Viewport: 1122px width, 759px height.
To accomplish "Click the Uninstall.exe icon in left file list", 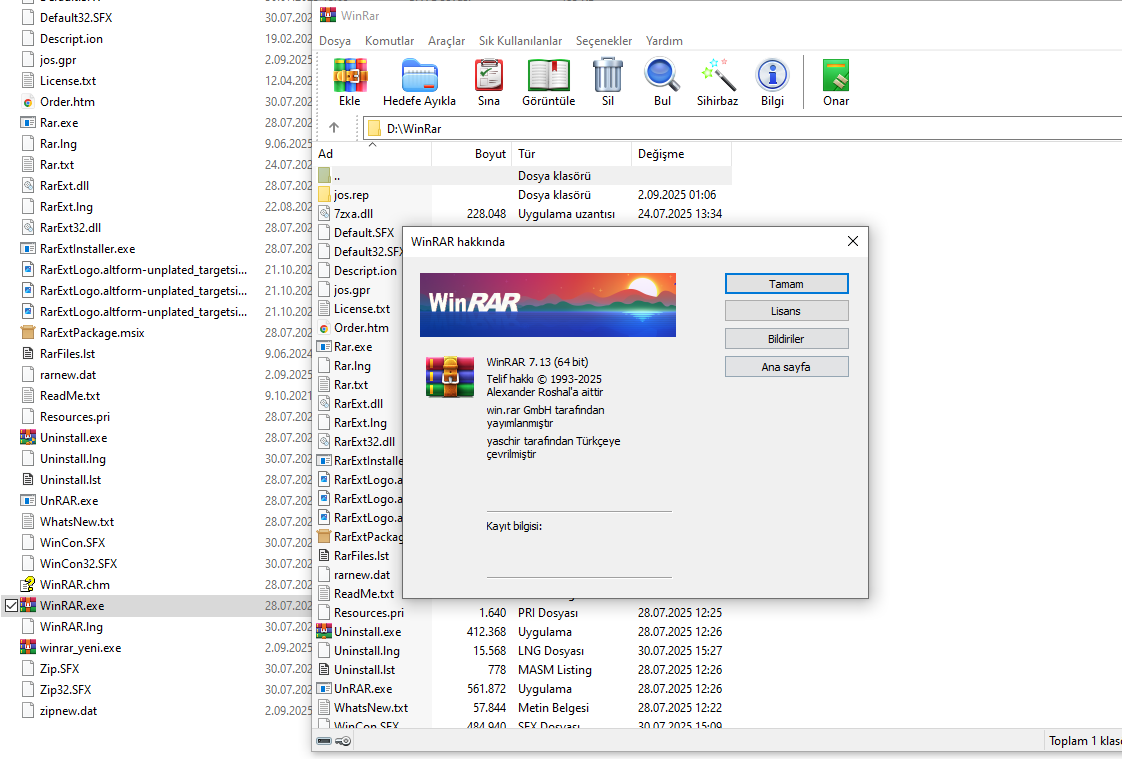I will (27, 438).
